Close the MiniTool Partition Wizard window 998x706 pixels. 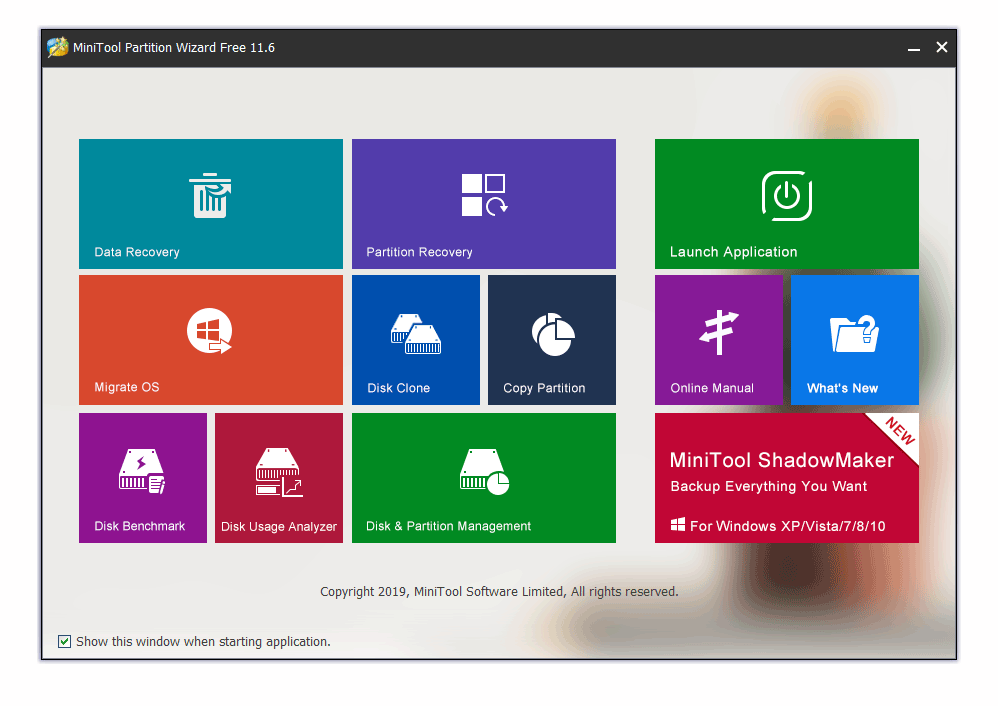(x=941, y=48)
